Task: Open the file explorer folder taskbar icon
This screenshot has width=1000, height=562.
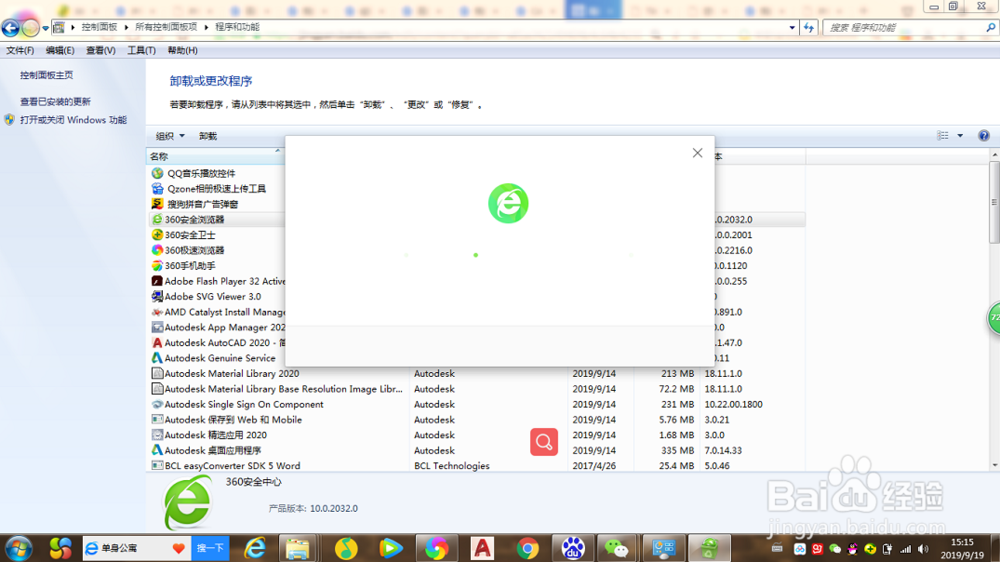Action: [298, 549]
